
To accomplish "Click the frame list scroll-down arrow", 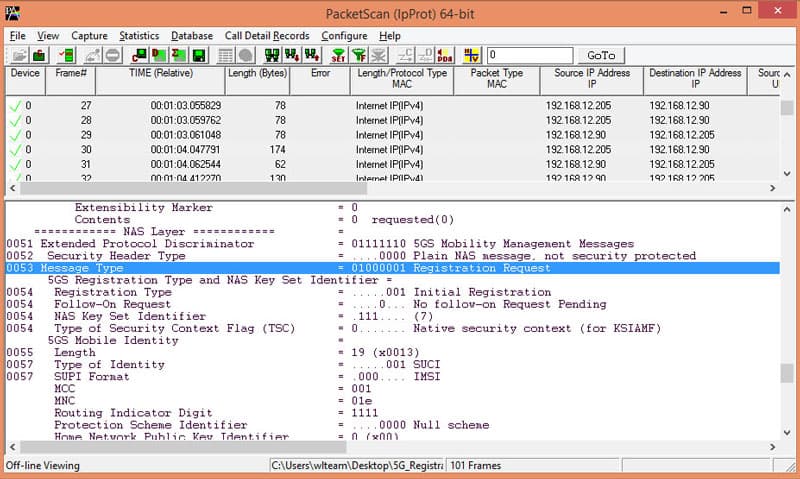I will coord(787,173).
